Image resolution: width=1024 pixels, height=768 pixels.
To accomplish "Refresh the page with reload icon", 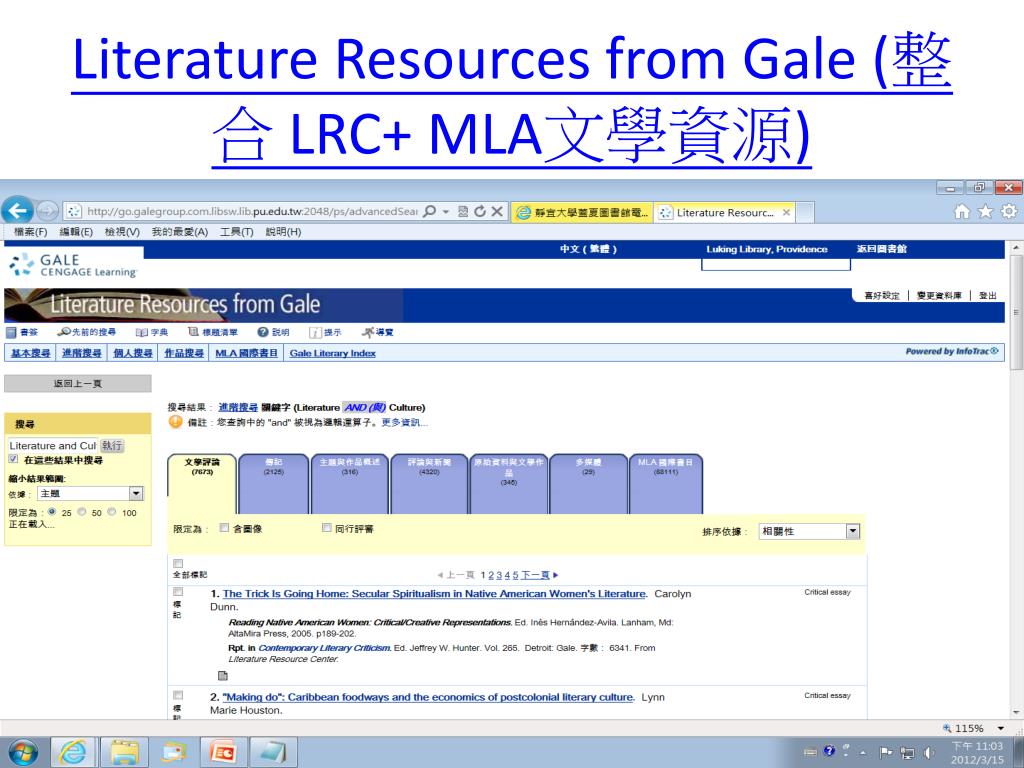I will [480, 211].
